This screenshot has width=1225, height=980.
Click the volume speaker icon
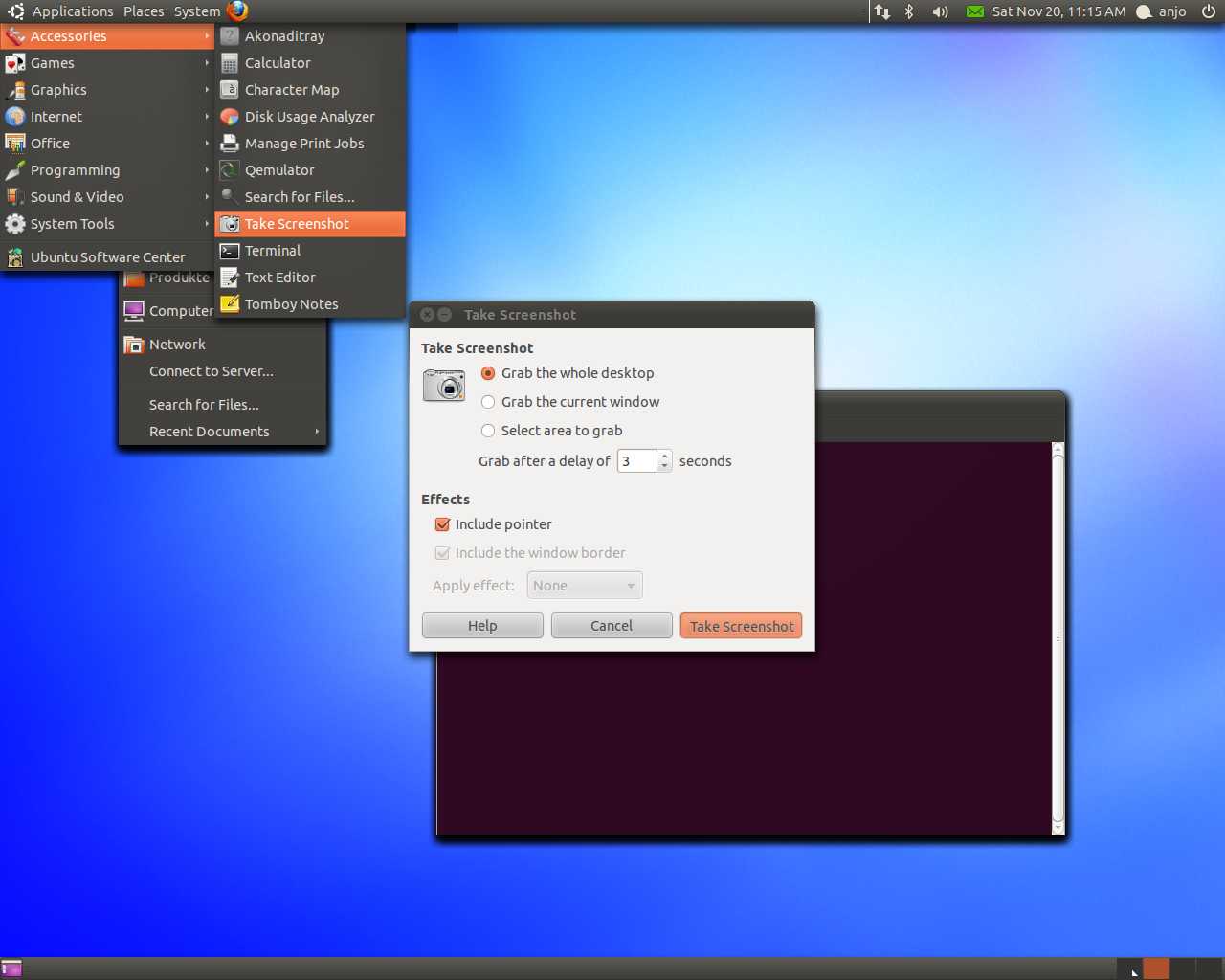click(940, 11)
